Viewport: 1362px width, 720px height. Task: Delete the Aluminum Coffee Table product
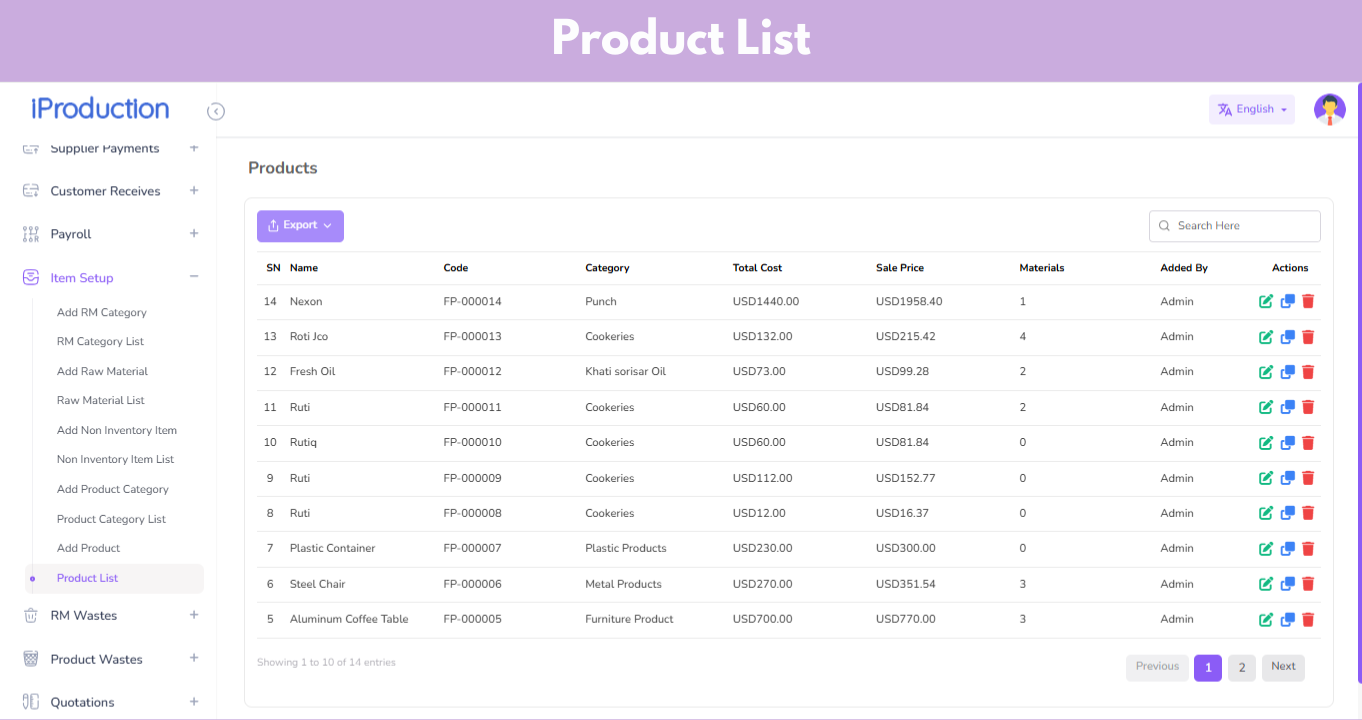pos(1308,619)
